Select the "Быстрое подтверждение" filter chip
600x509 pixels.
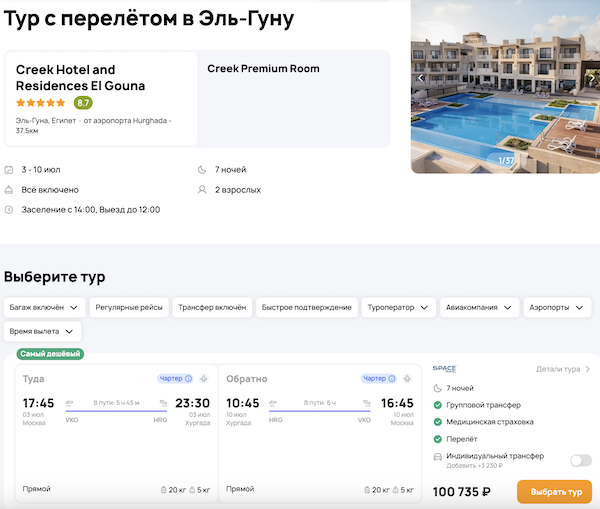coord(306,307)
